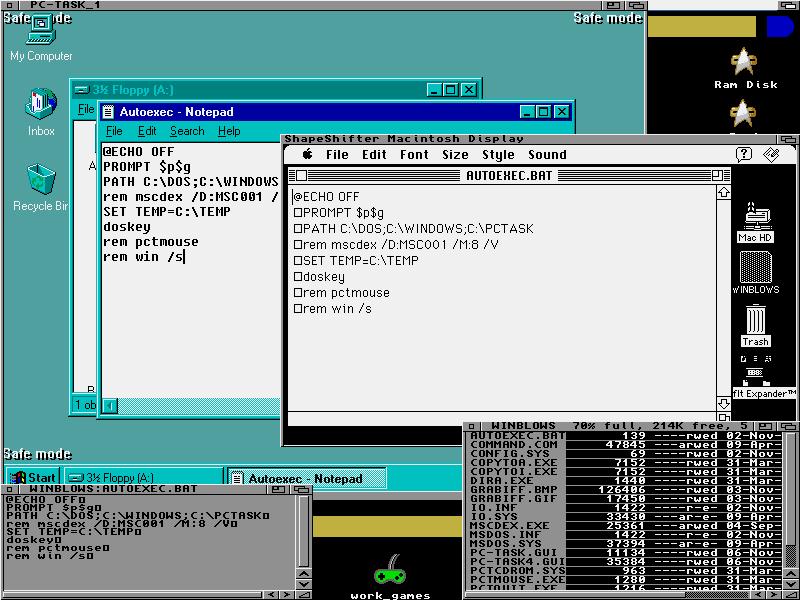The image size is (800, 600).
Task: Click 'doskey' line in Notepad
Action: coord(127,227)
